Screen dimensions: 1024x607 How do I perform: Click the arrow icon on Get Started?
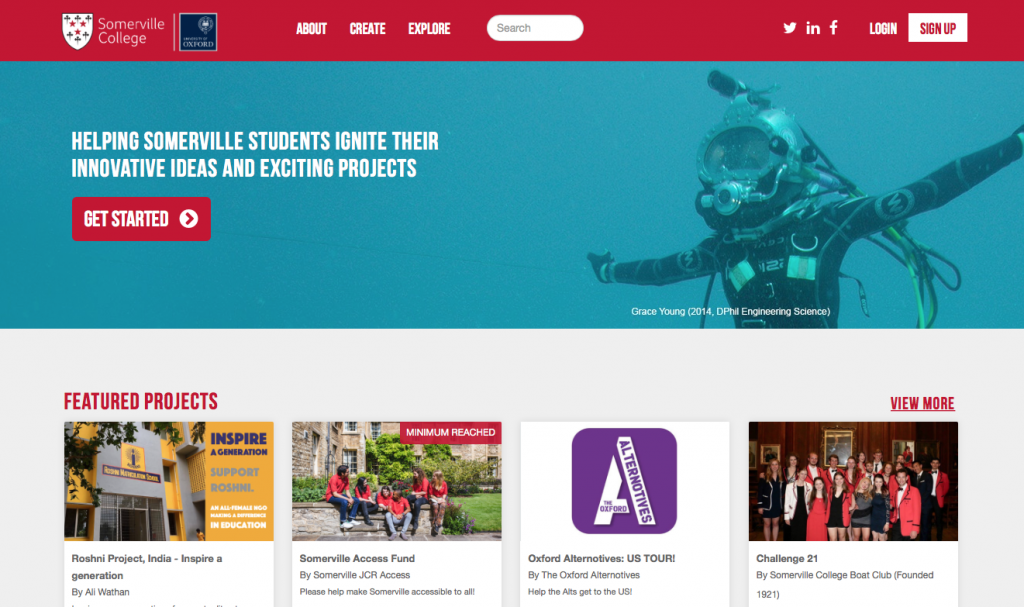(x=189, y=219)
